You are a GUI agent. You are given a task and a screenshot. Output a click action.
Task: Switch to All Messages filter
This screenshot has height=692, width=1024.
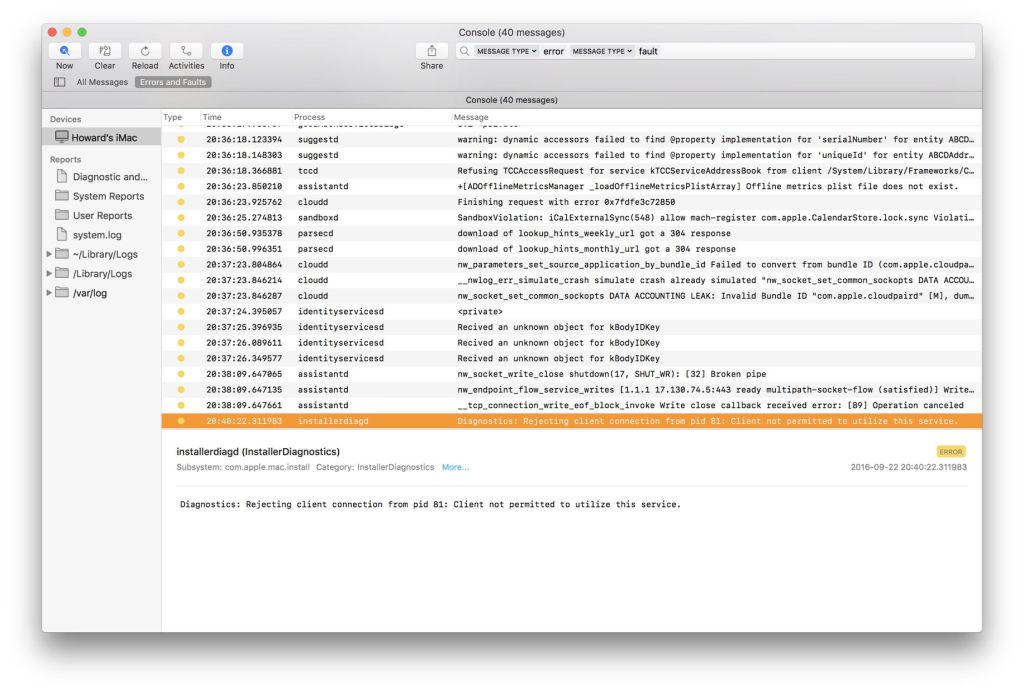(x=102, y=82)
